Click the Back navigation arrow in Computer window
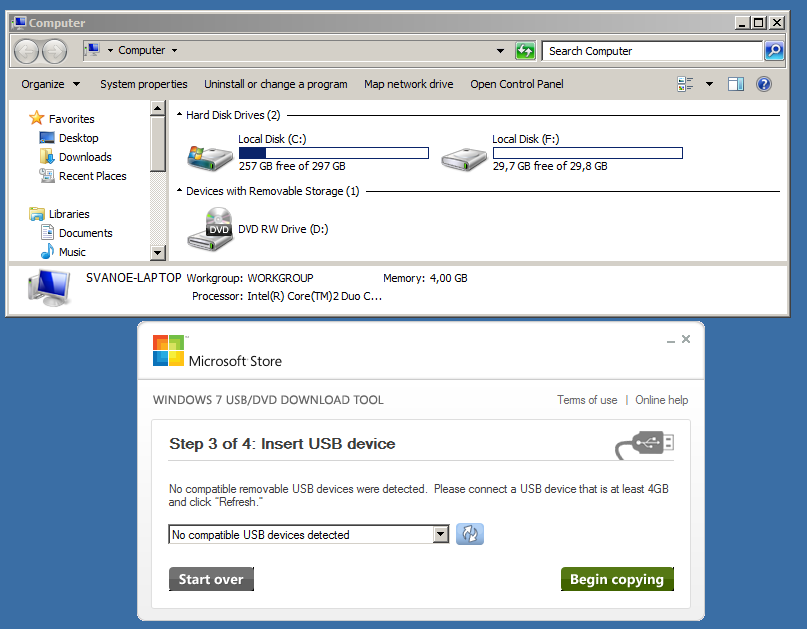The height and width of the screenshot is (629, 807). tap(26, 51)
